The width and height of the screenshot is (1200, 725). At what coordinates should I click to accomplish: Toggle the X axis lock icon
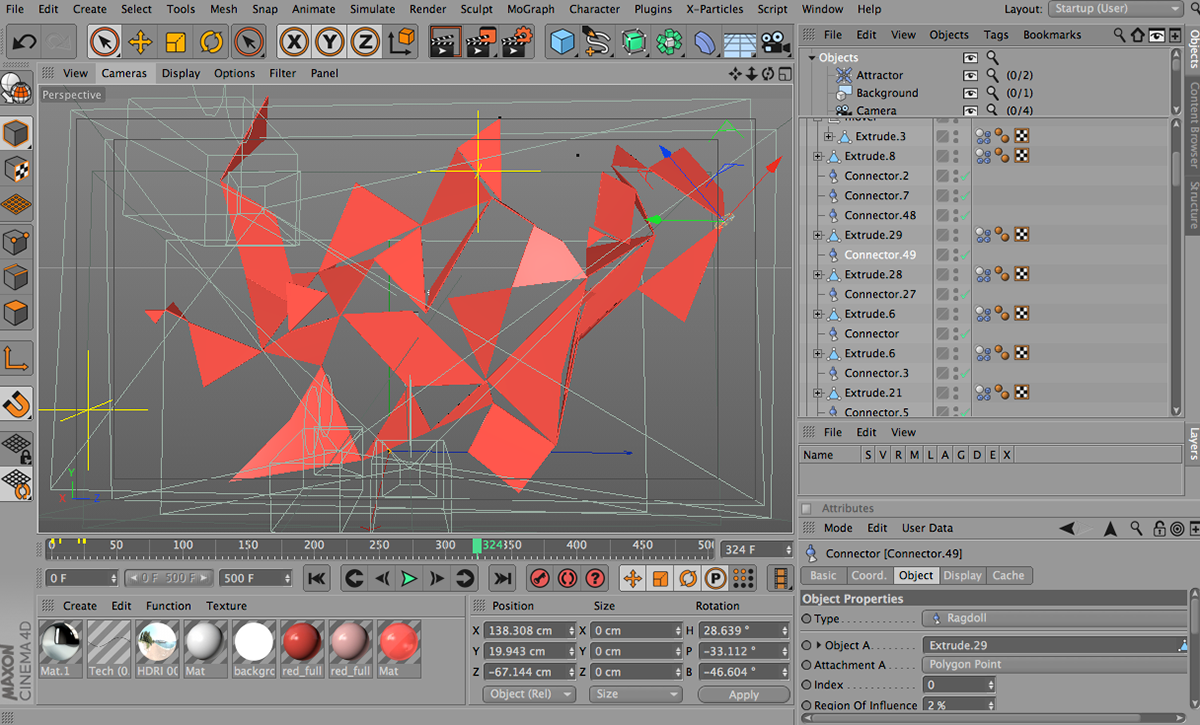(x=293, y=42)
